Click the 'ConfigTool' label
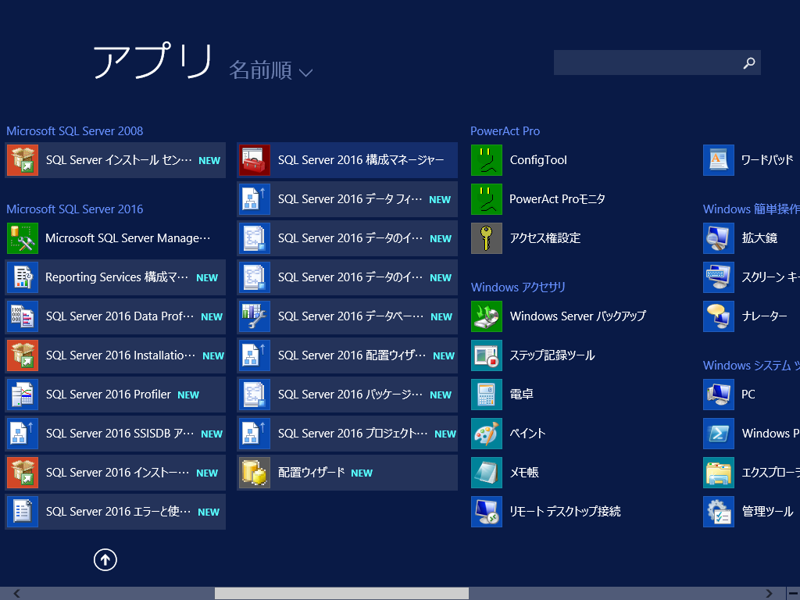Image resolution: width=800 pixels, height=600 pixels. tap(538, 160)
